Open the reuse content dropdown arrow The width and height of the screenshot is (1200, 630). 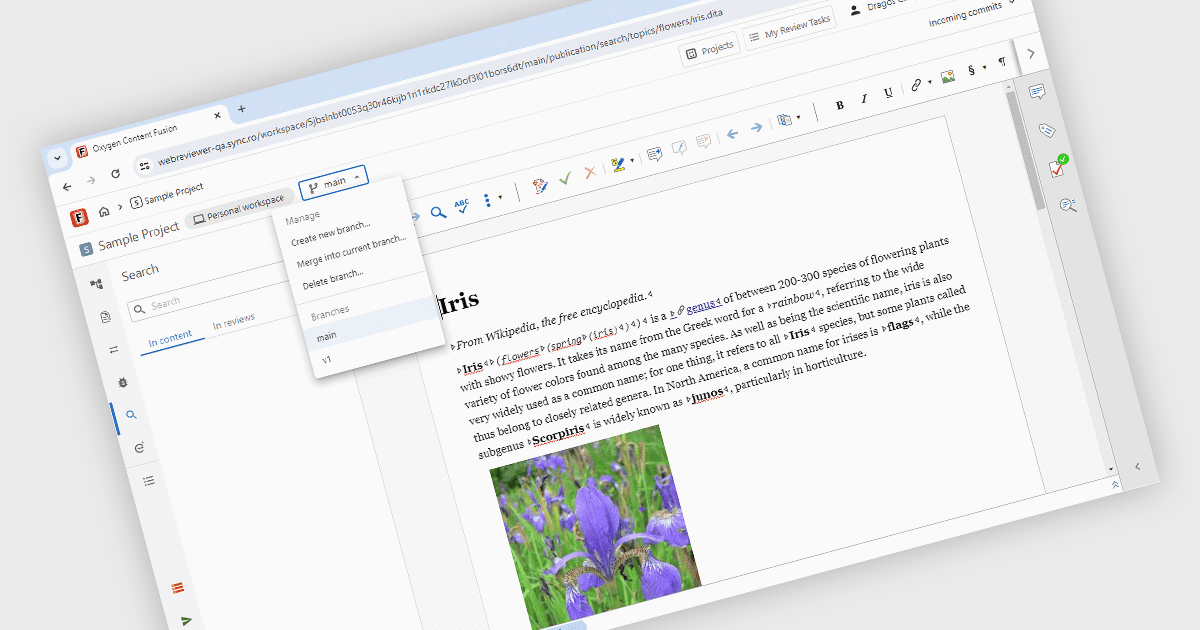pyautogui.click(x=798, y=118)
